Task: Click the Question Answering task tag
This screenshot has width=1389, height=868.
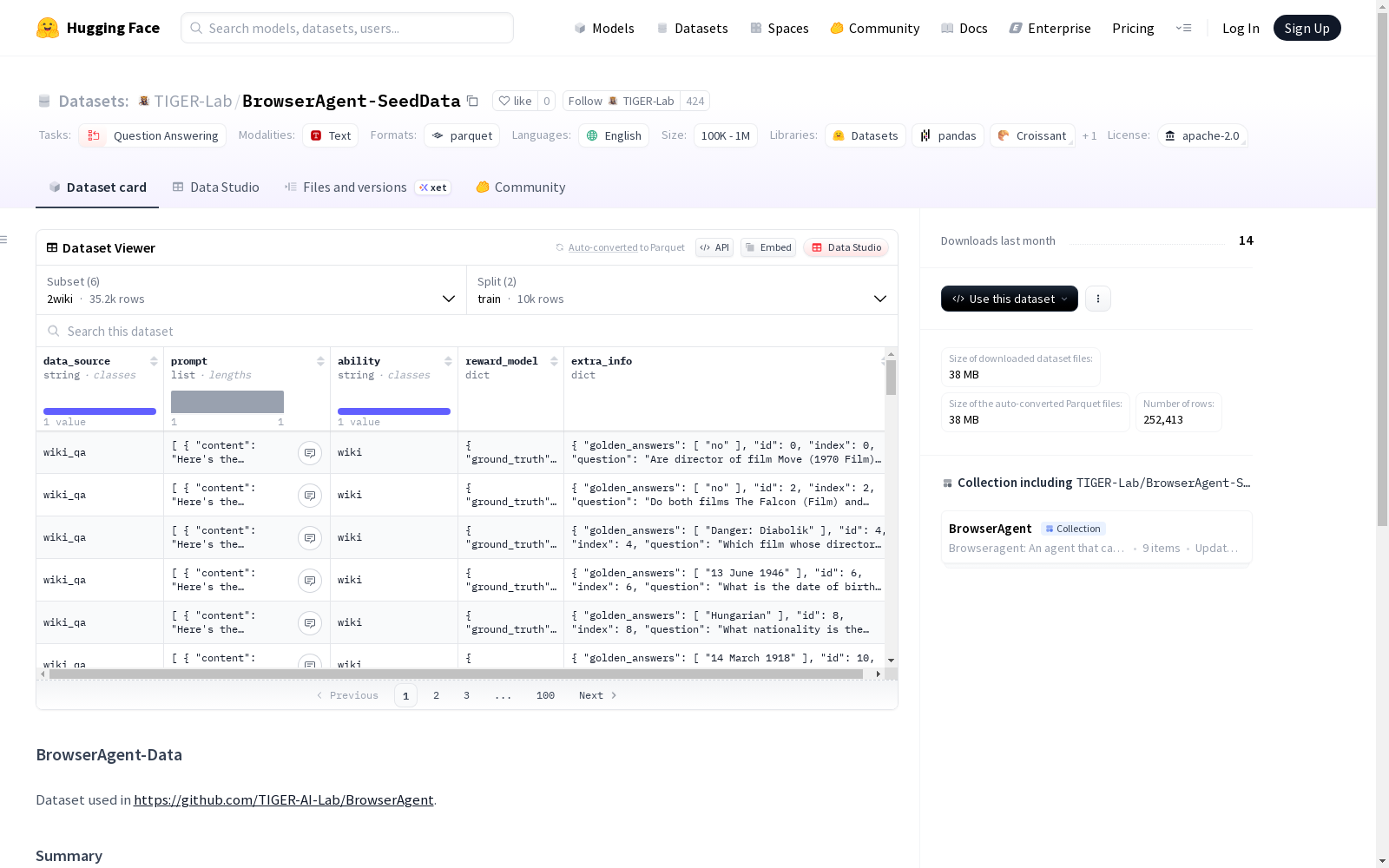Action: pos(153,135)
